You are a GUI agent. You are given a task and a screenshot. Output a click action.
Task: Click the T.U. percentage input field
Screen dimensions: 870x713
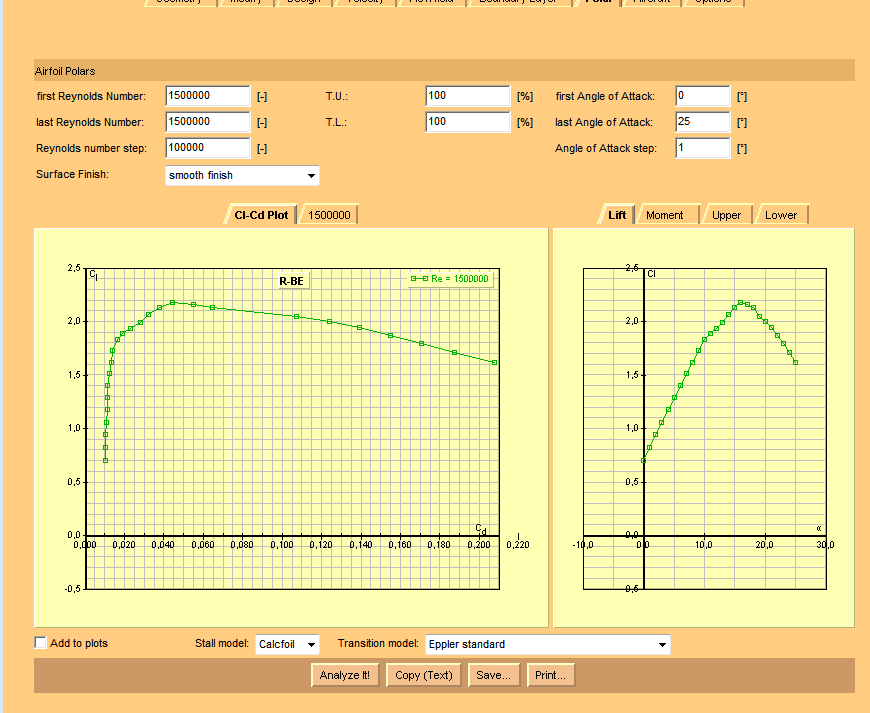(467, 96)
